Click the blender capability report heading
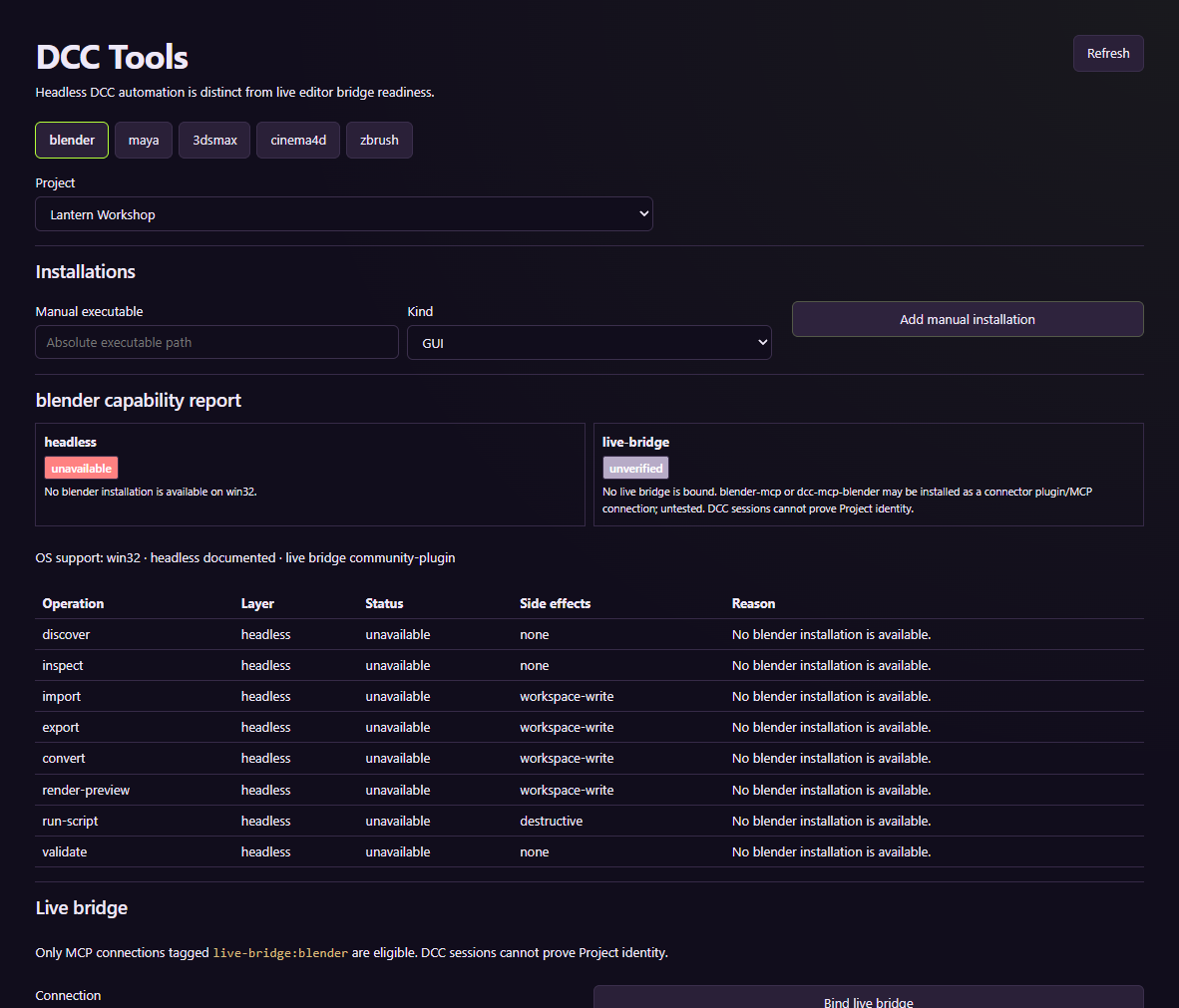1179x1008 pixels. pos(139,400)
